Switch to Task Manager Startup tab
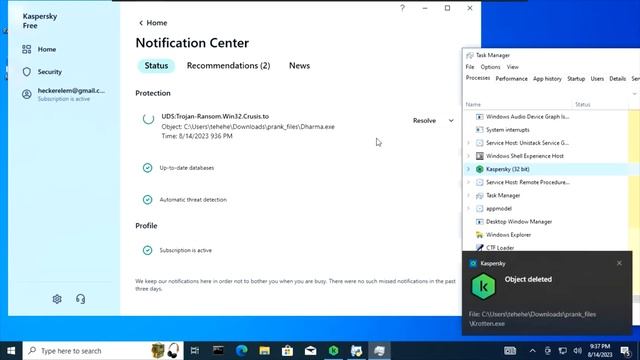Image resolution: width=640 pixels, height=360 pixels. [x=576, y=79]
